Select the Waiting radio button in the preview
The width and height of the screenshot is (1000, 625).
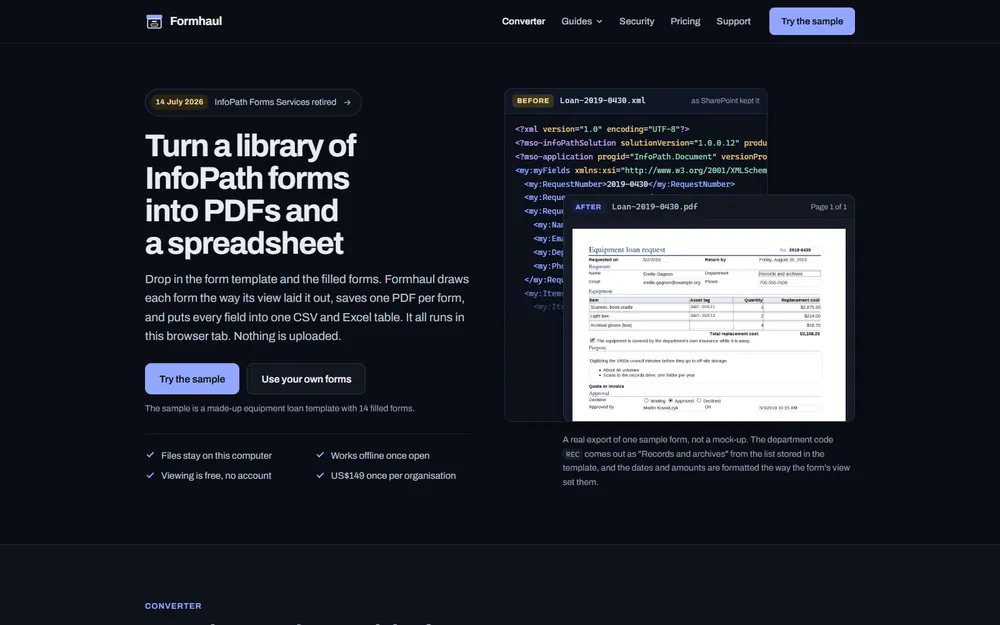646,401
